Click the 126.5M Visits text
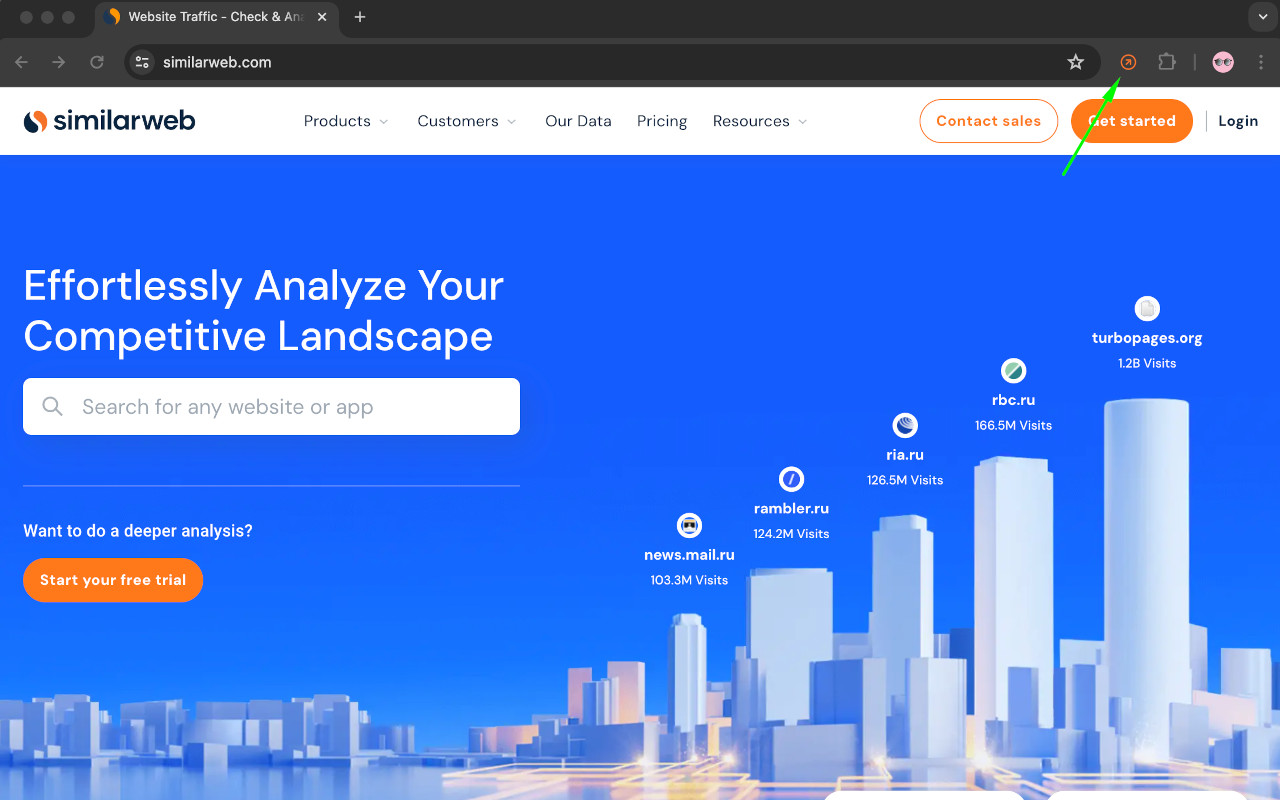 (905, 480)
